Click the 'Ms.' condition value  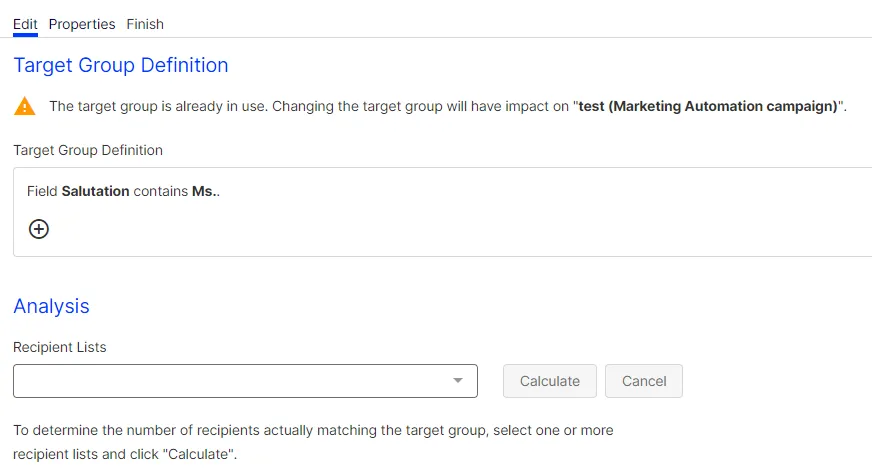204,191
